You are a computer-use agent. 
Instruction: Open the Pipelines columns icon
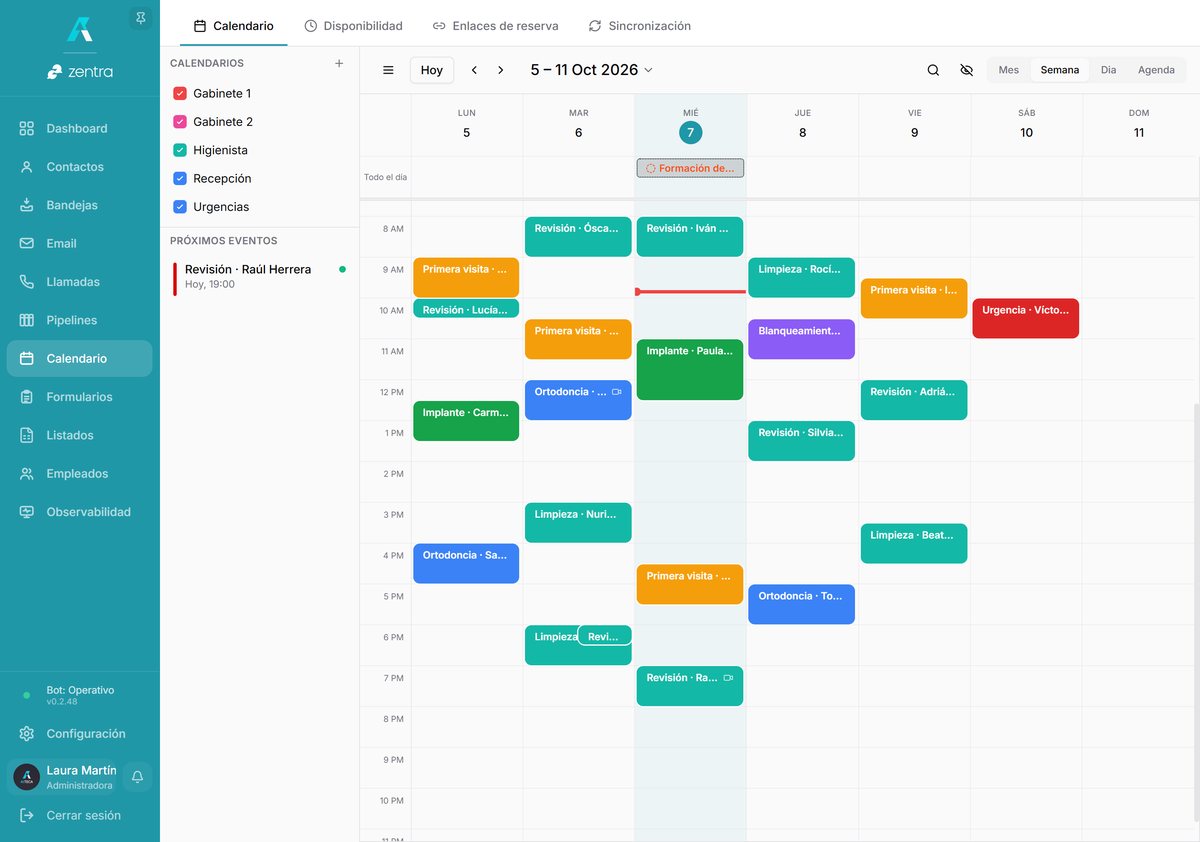(27, 320)
